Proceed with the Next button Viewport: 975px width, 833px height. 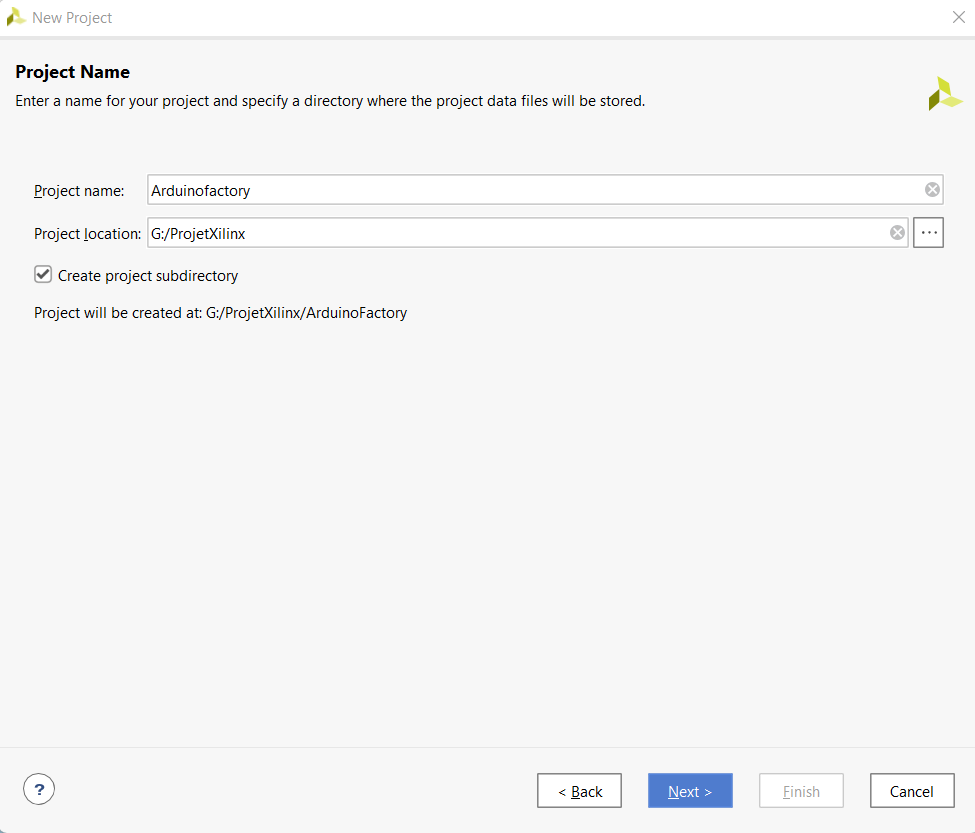point(690,791)
